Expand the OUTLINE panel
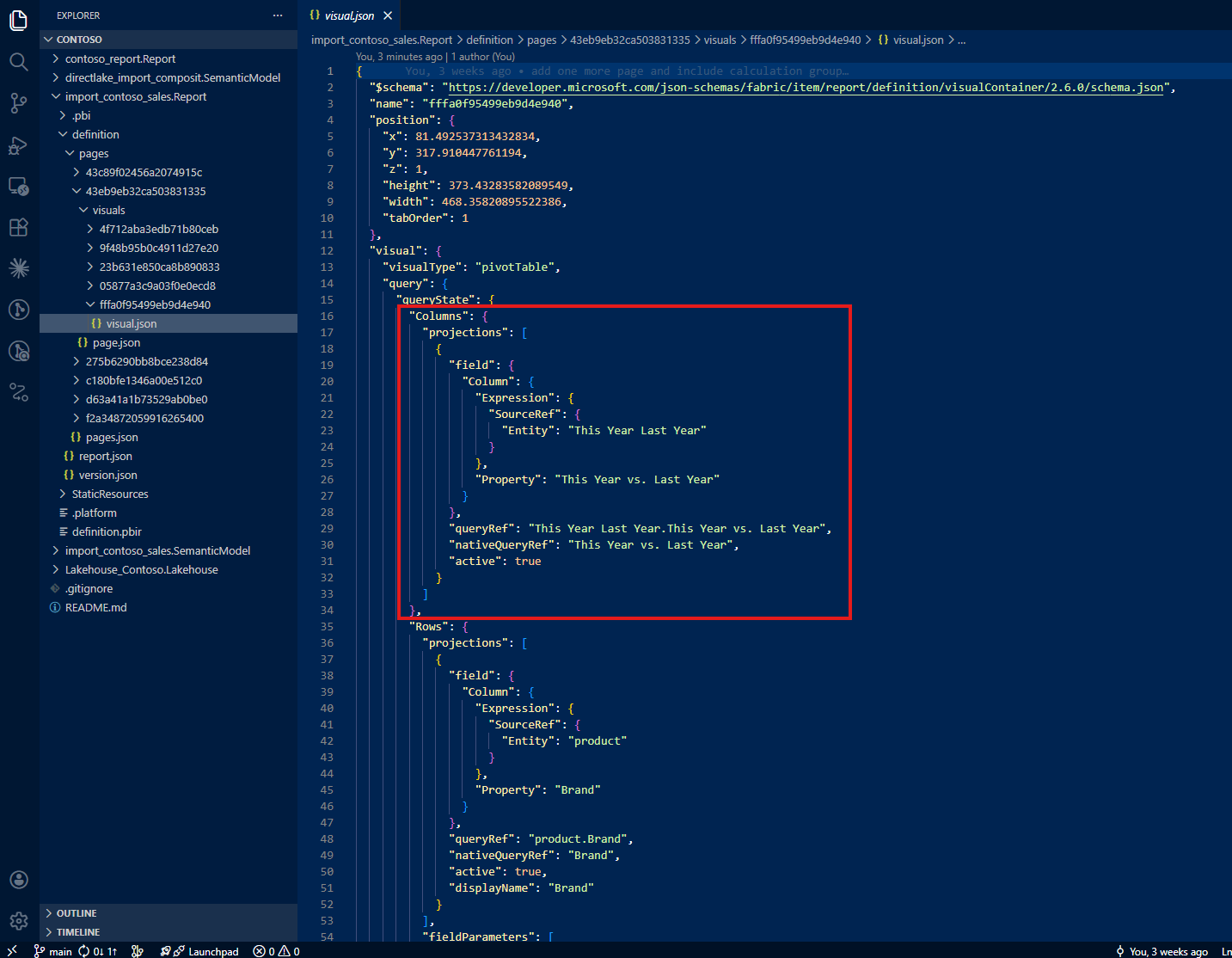Image resolution: width=1232 pixels, height=958 pixels. (168, 913)
